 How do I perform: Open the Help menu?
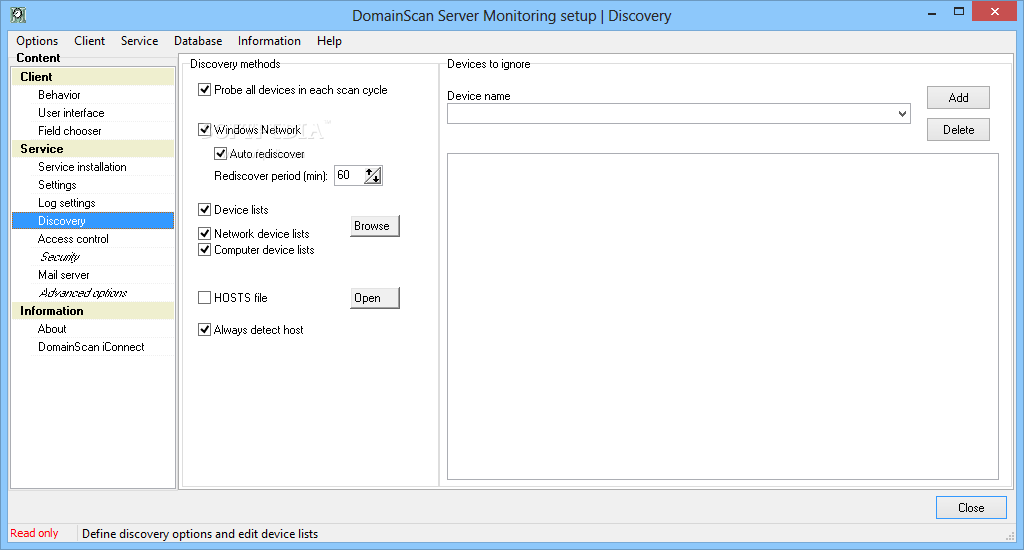[x=329, y=40]
